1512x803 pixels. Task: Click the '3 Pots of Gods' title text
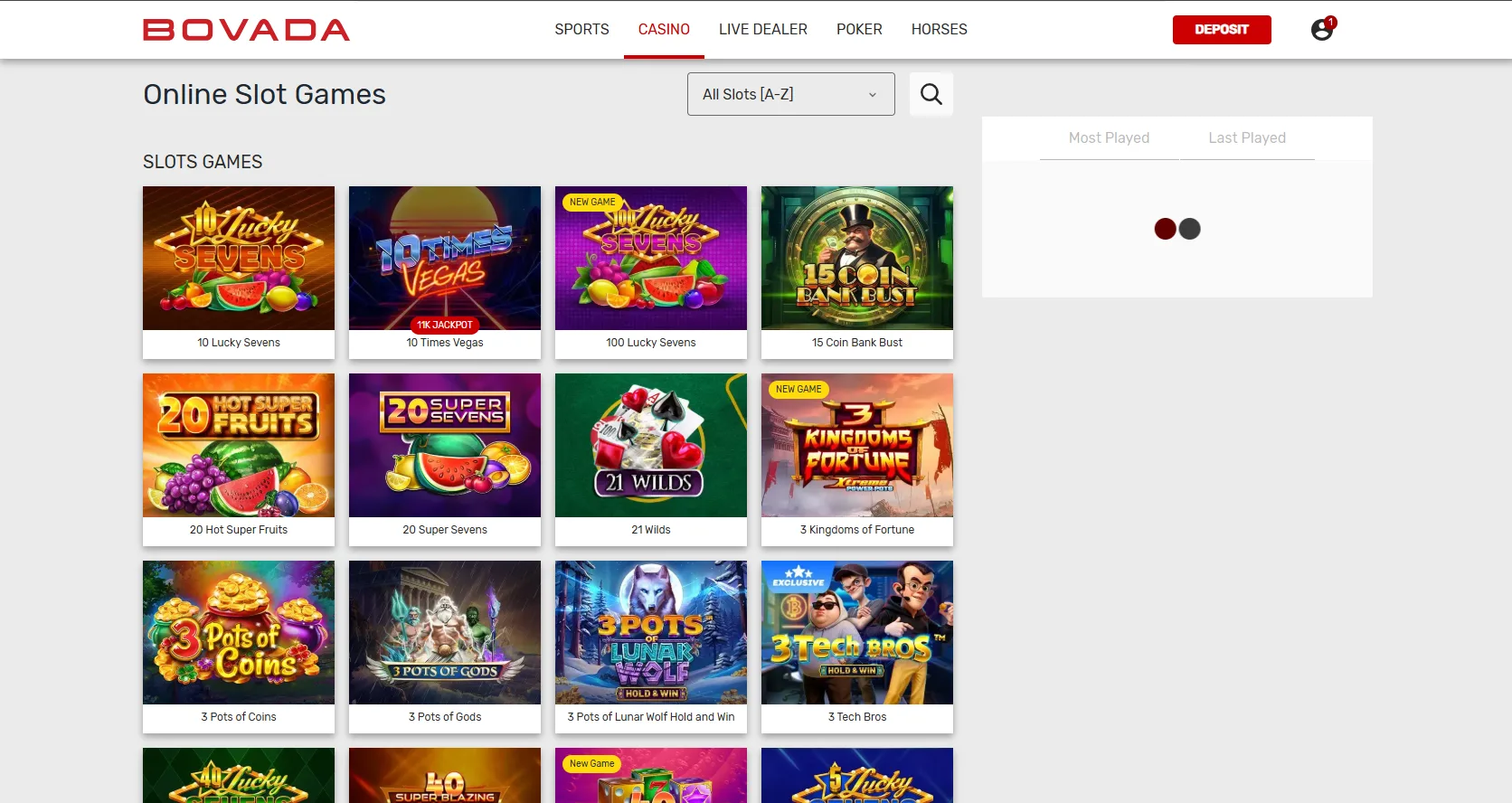click(445, 717)
